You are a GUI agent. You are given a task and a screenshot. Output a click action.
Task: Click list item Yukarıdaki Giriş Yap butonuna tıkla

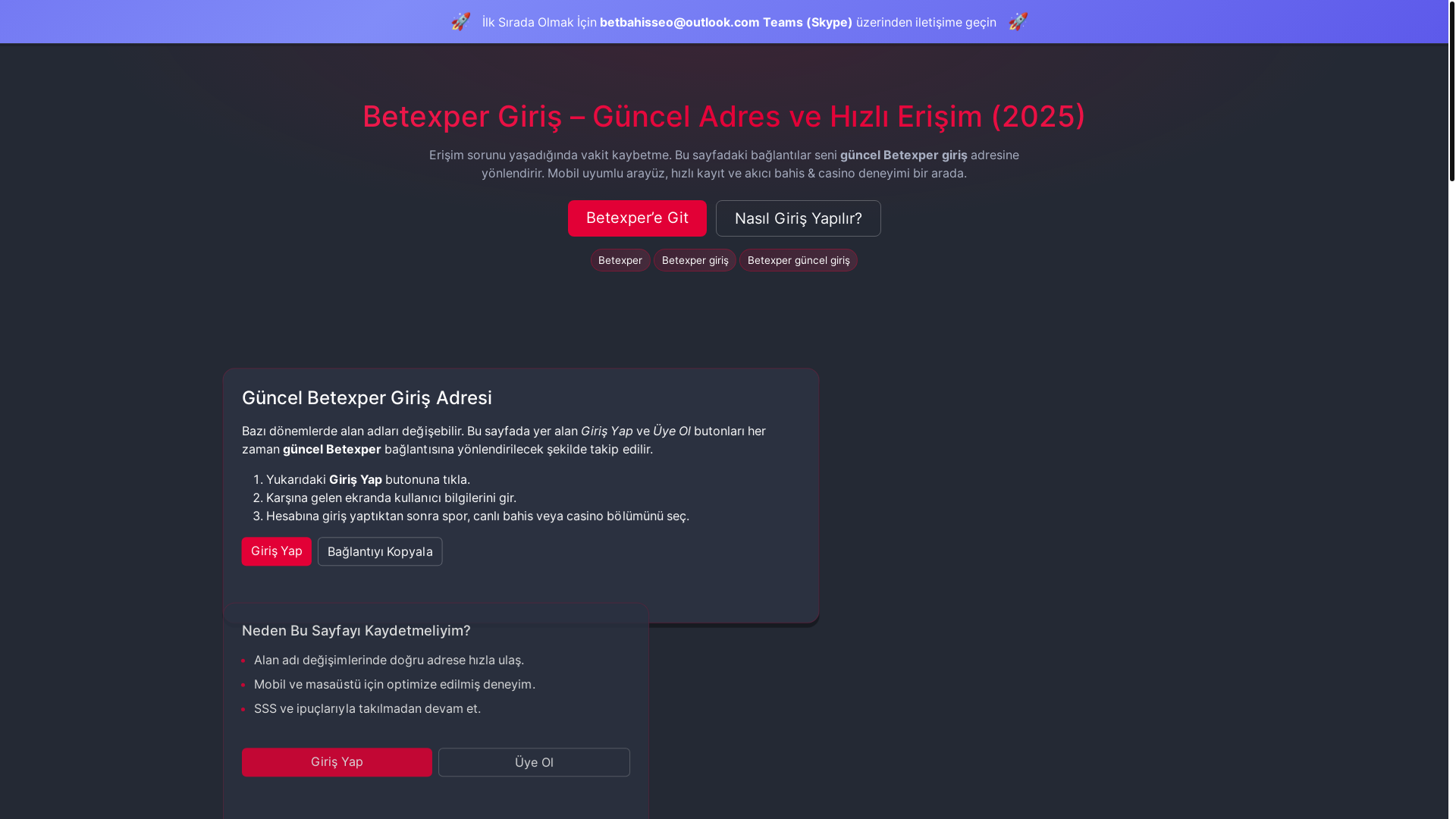pyautogui.click(x=368, y=479)
